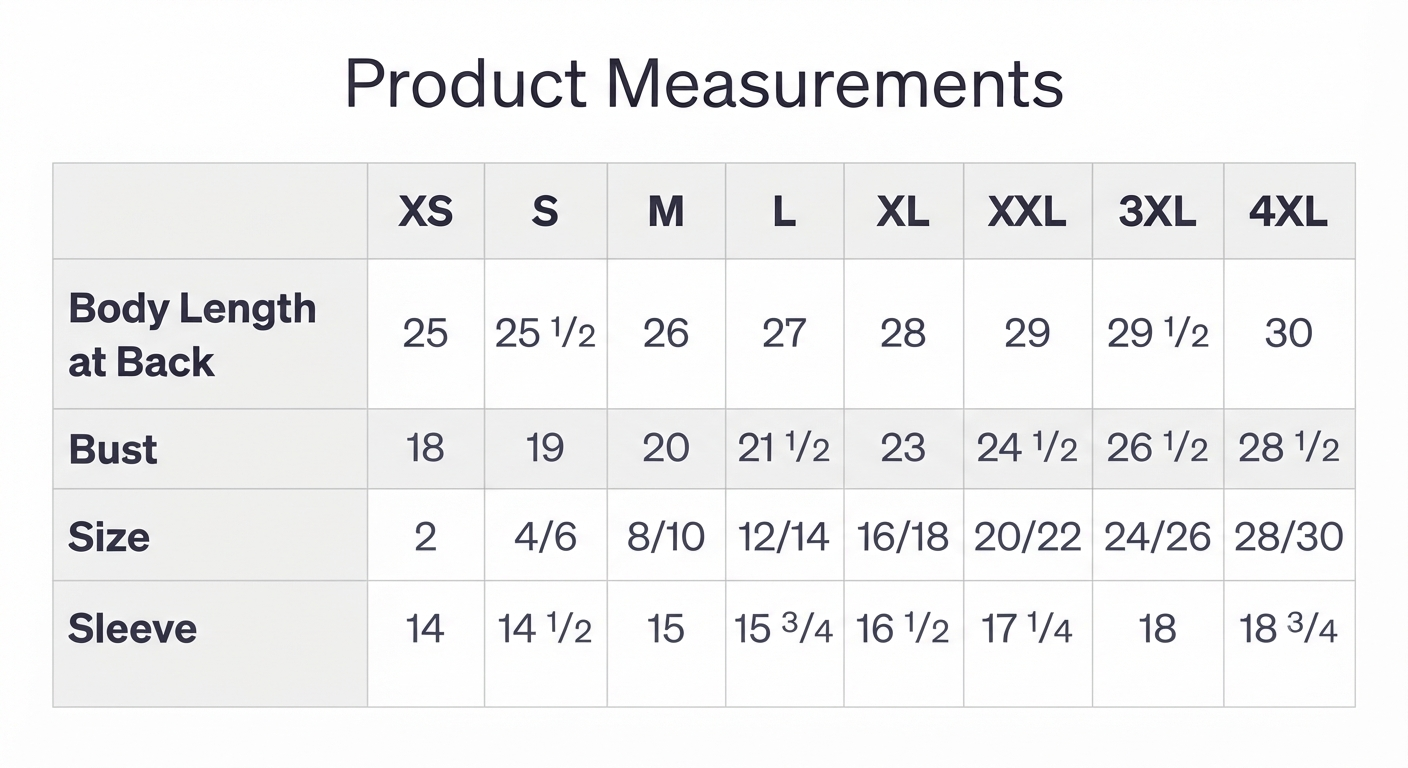Click the Size row label
The width and height of the screenshot is (1408, 768).
pos(109,537)
